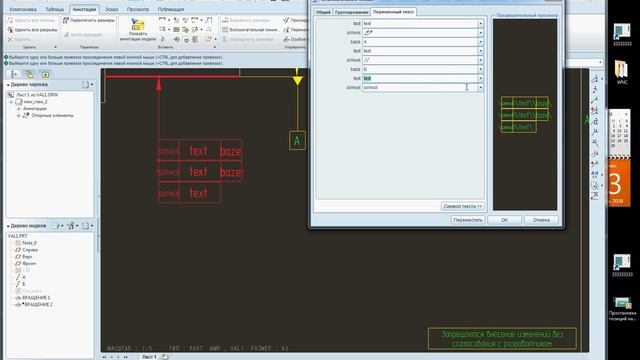Go to the last sheet arrow

[x=126, y=357]
